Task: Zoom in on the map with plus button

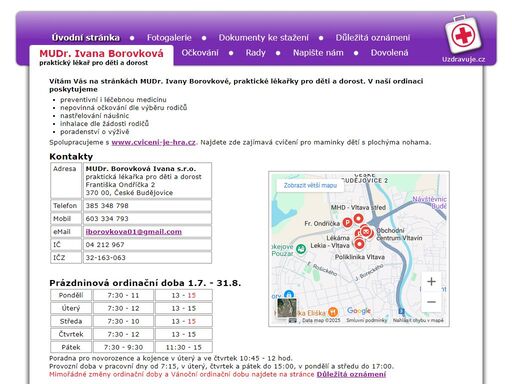Action: 431,281
